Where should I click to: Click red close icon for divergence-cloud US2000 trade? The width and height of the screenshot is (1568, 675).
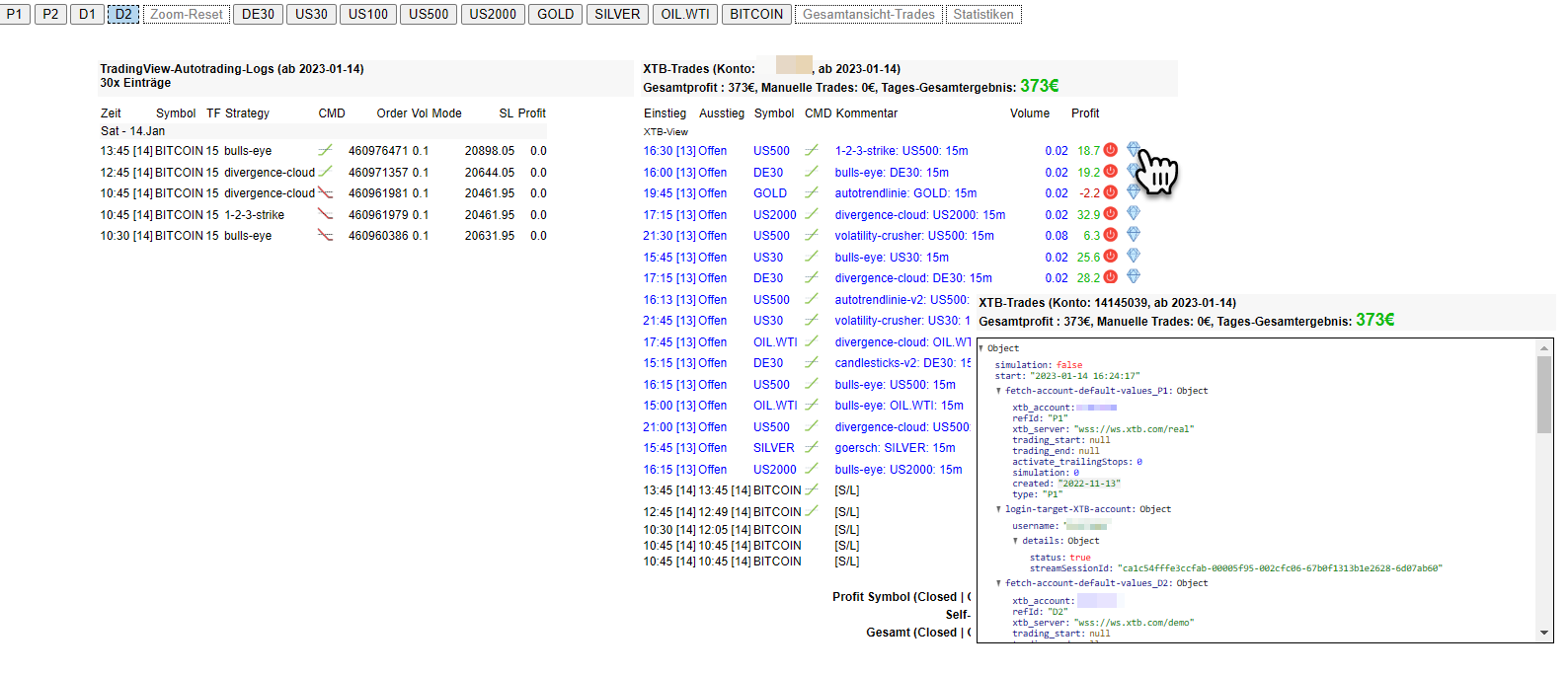tap(1110, 213)
